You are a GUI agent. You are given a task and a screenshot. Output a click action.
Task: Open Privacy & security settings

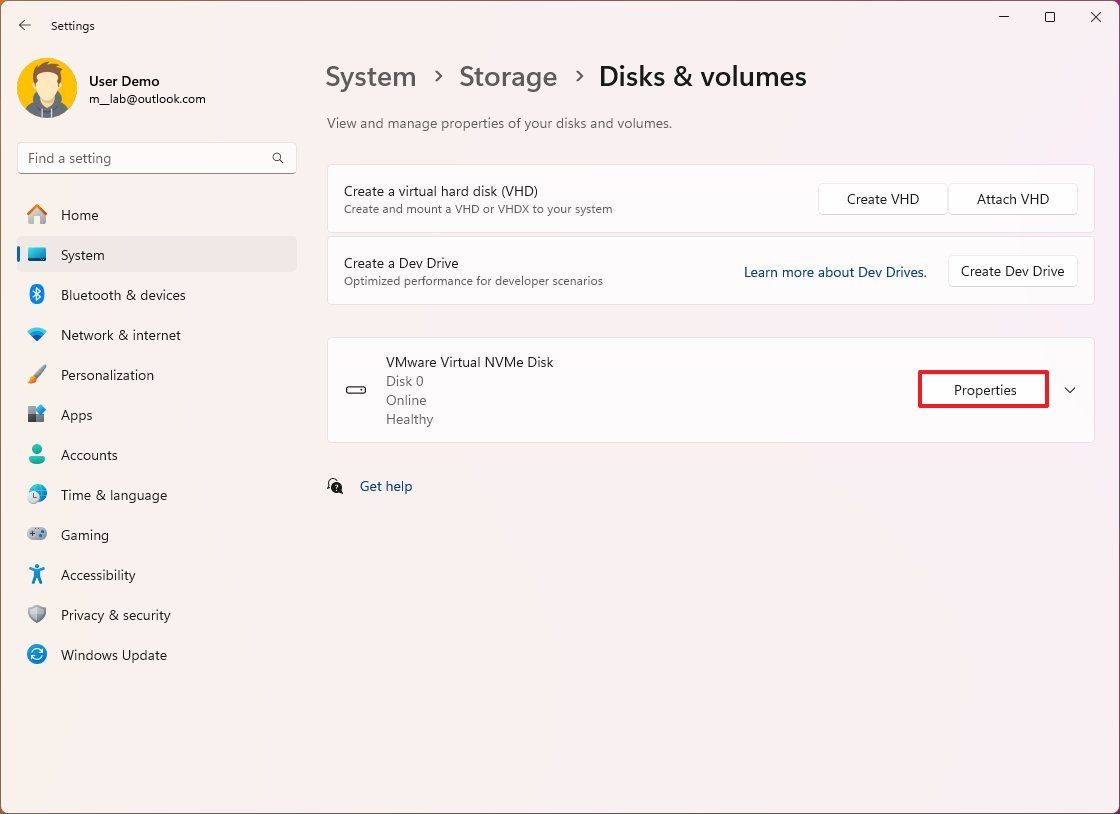[115, 615]
